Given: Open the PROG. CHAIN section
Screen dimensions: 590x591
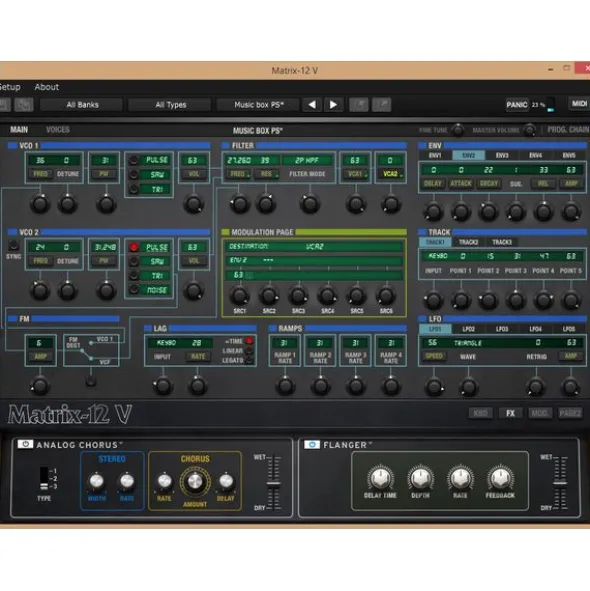Looking at the screenshot, I should point(568,130).
